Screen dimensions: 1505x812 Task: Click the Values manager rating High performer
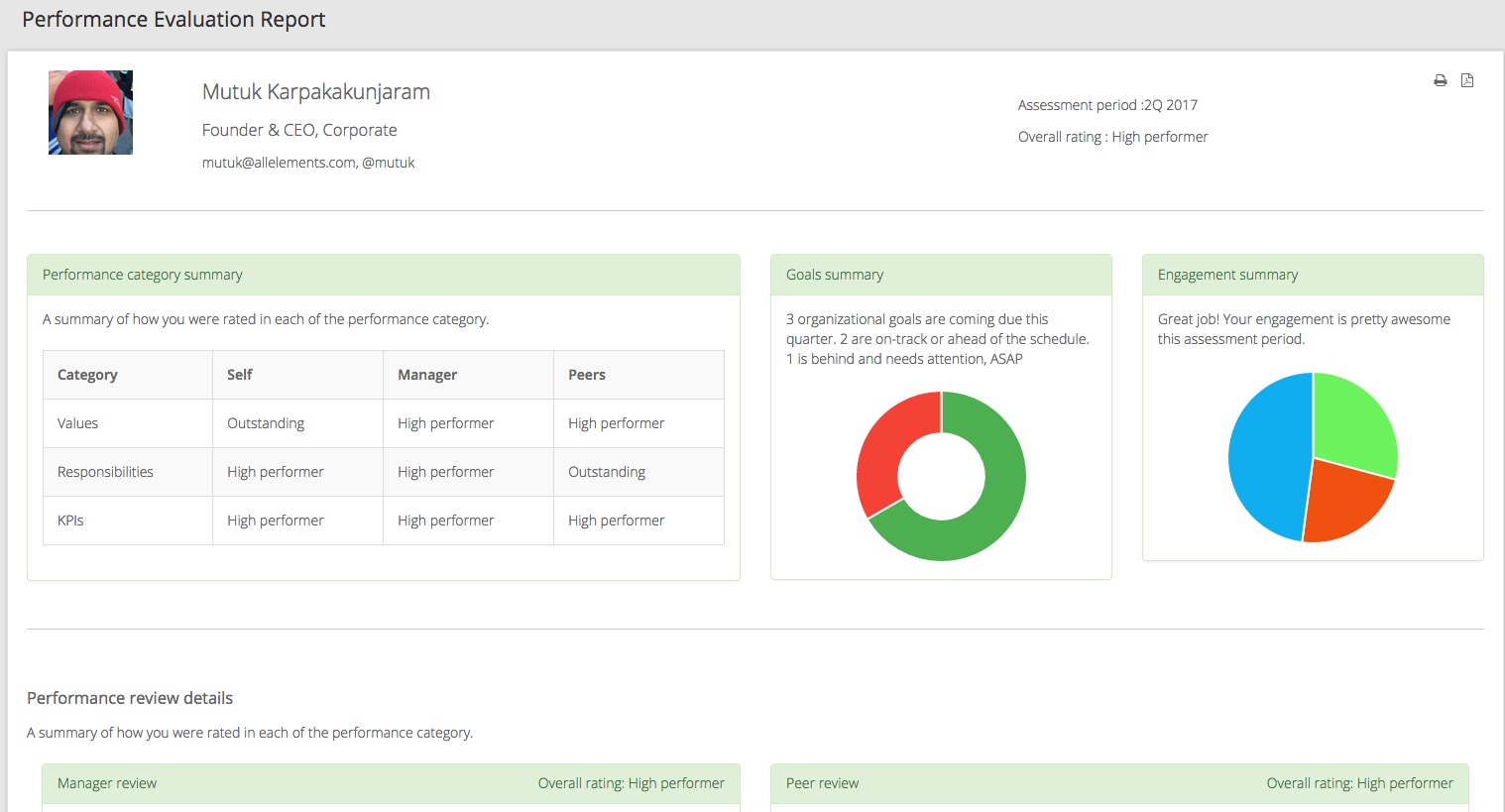click(x=445, y=423)
